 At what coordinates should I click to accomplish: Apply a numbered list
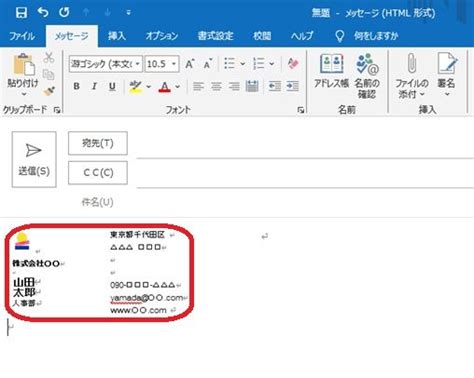tap(258, 63)
